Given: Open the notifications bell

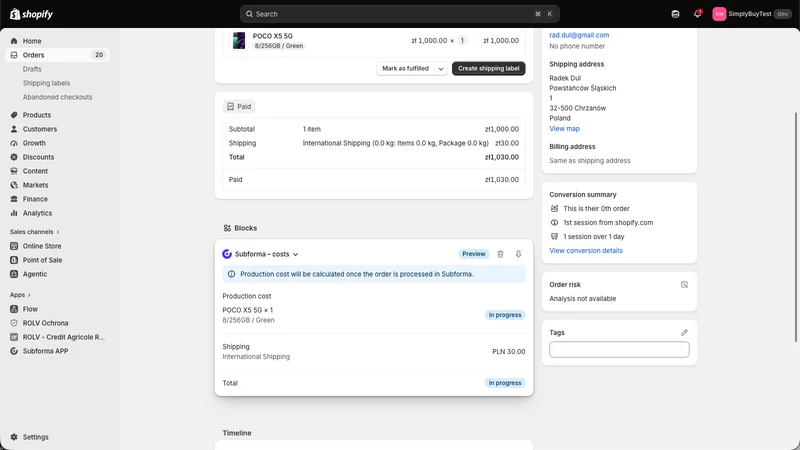Looking at the screenshot, I should point(697,14).
